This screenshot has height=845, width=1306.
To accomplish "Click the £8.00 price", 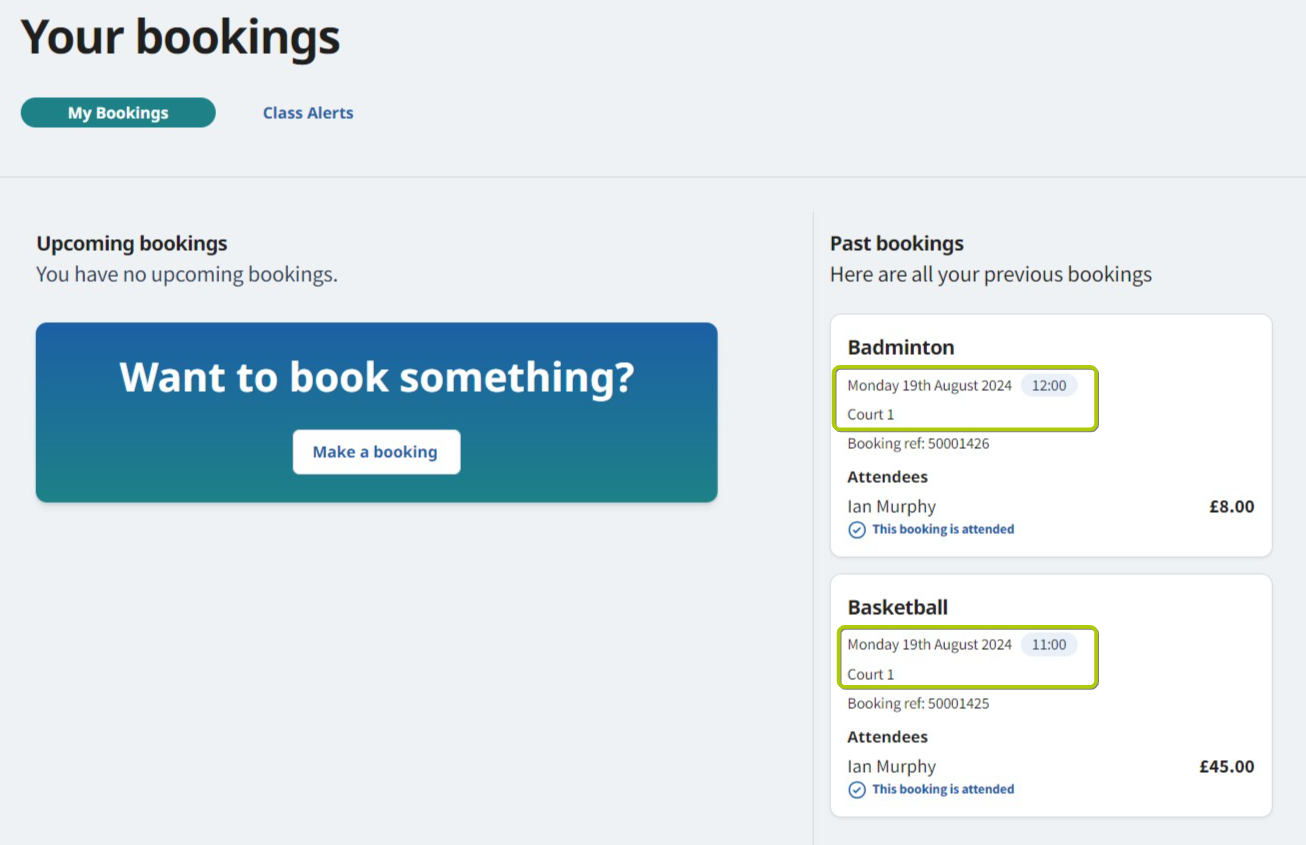I will pos(1232,507).
